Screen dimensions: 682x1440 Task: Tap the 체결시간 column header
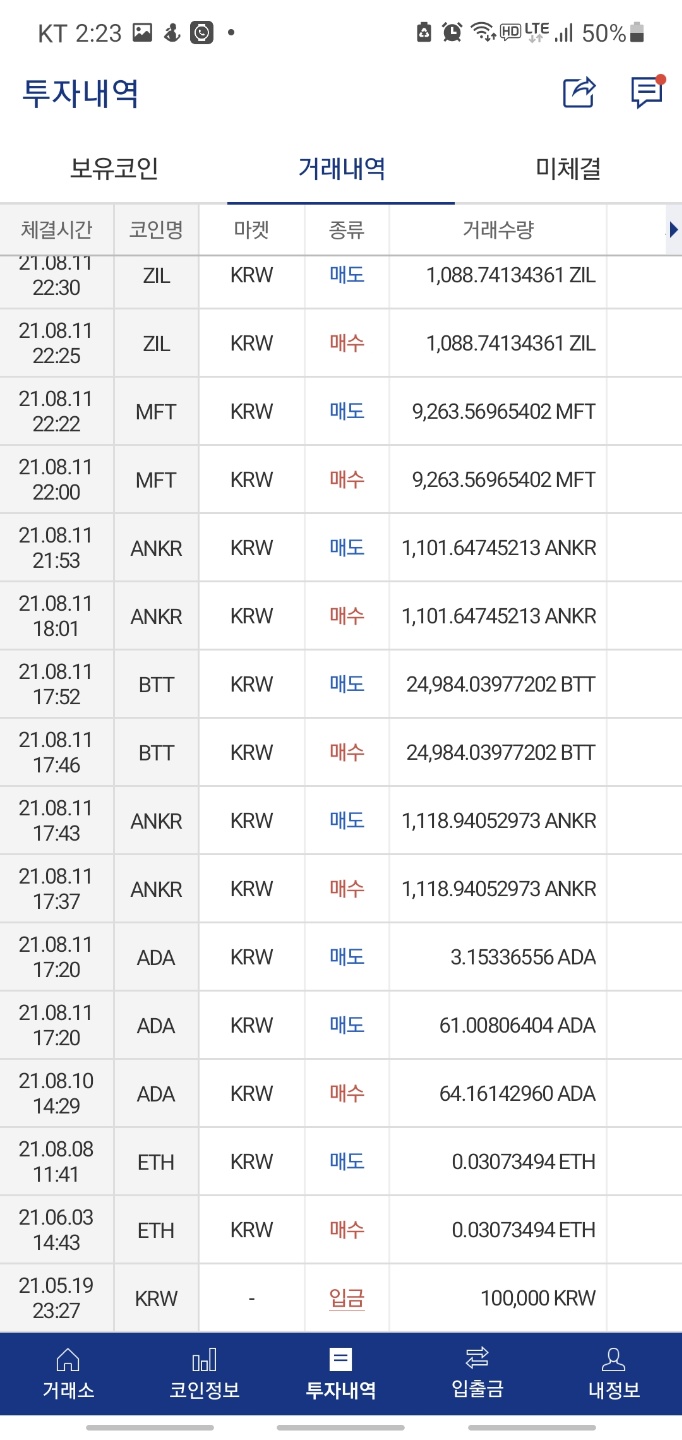[x=57, y=230]
